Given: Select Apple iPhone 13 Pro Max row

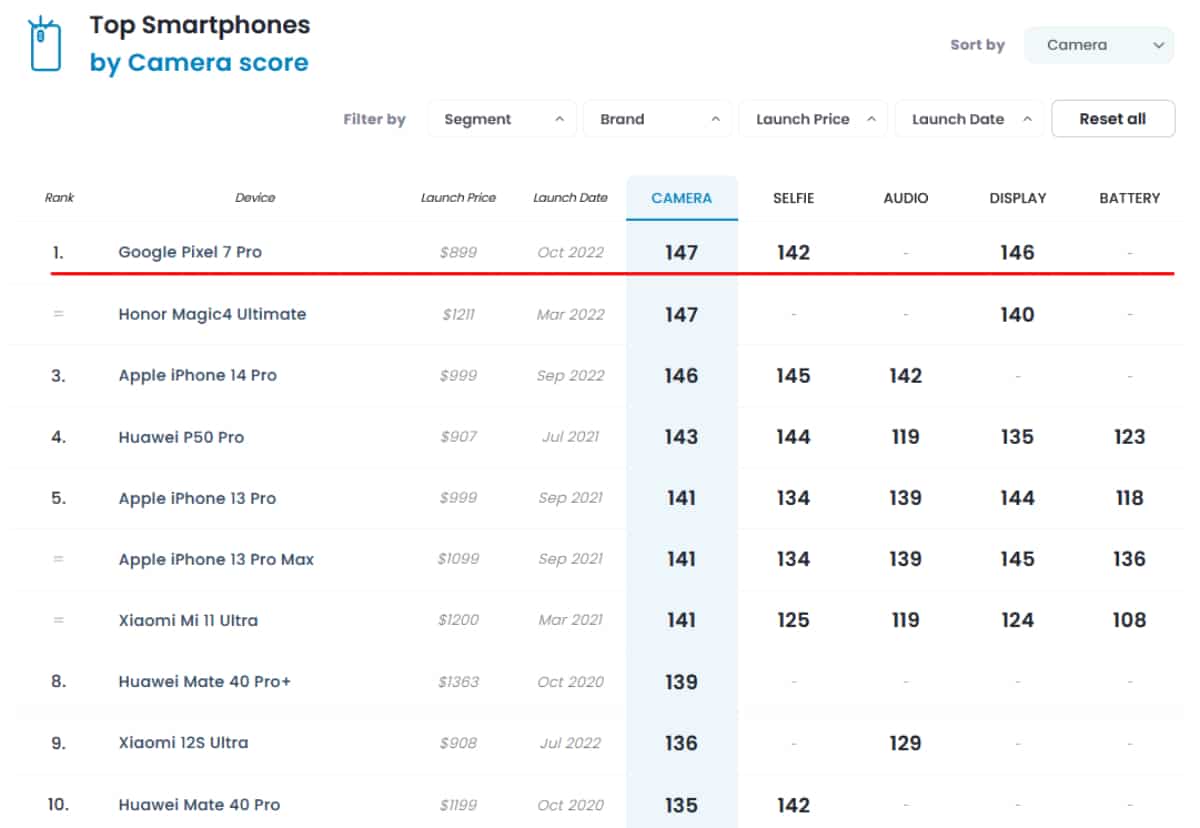Looking at the screenshot, I should [x=216, y=559].
